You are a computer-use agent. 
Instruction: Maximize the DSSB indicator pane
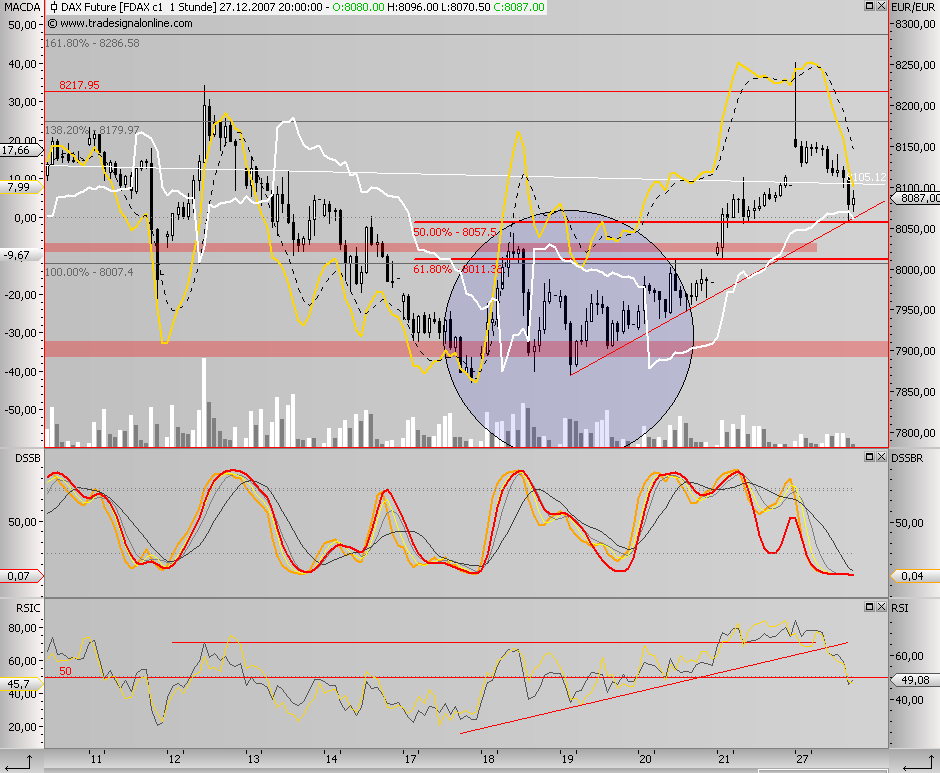869,457
